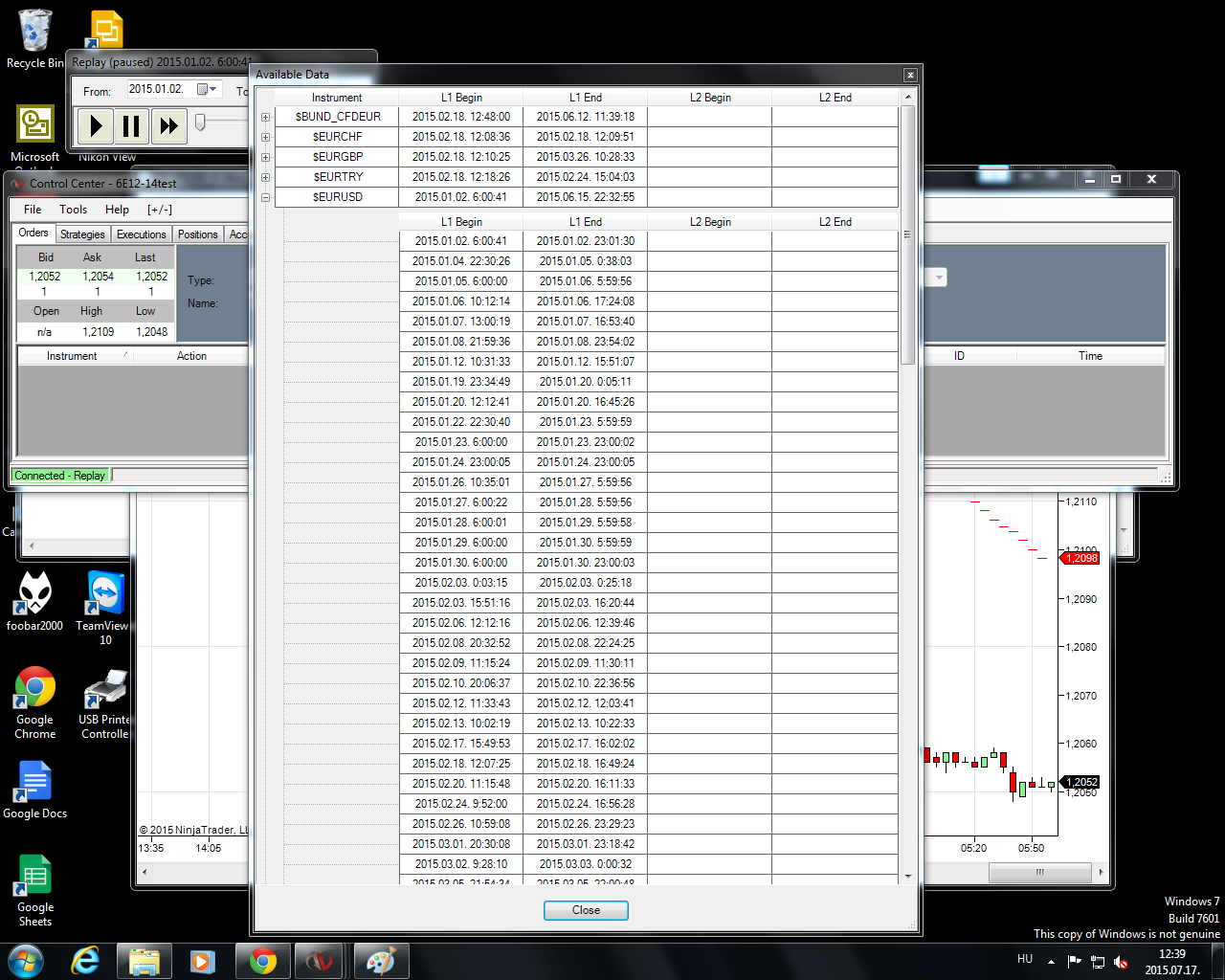Click the Instrument column header in Orders grid
Image resolution: width=1225 pixels, height=980 pixels.
76,356
